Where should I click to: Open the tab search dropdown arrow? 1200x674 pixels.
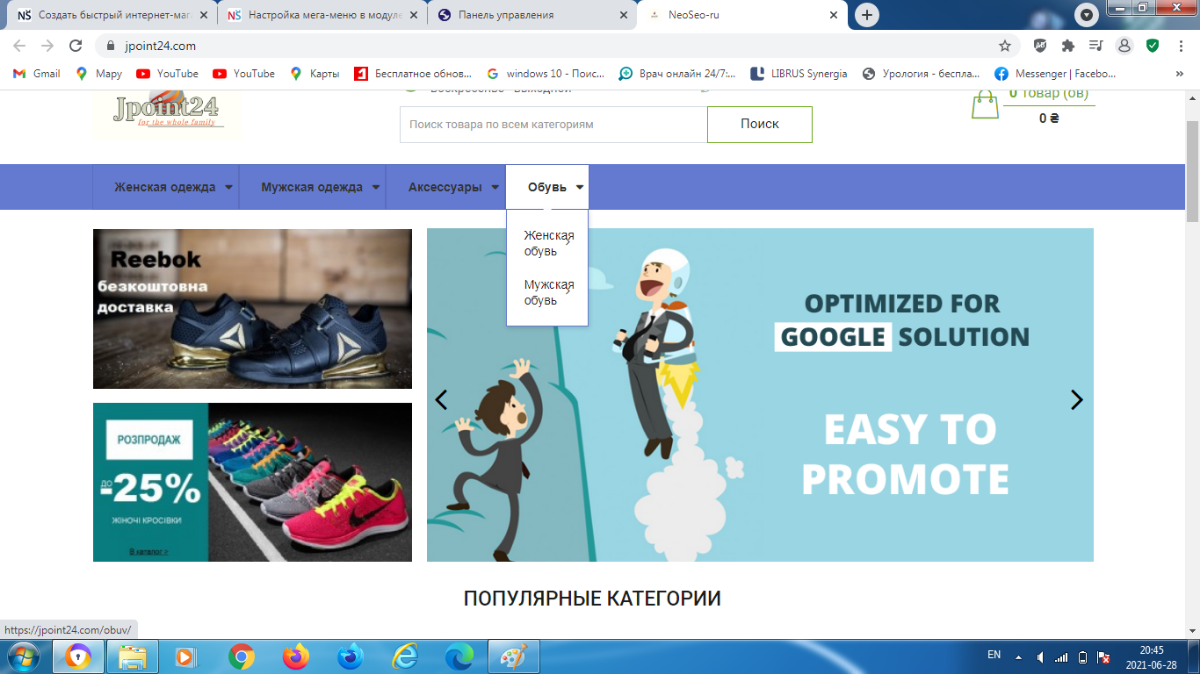coord(1087,15)
